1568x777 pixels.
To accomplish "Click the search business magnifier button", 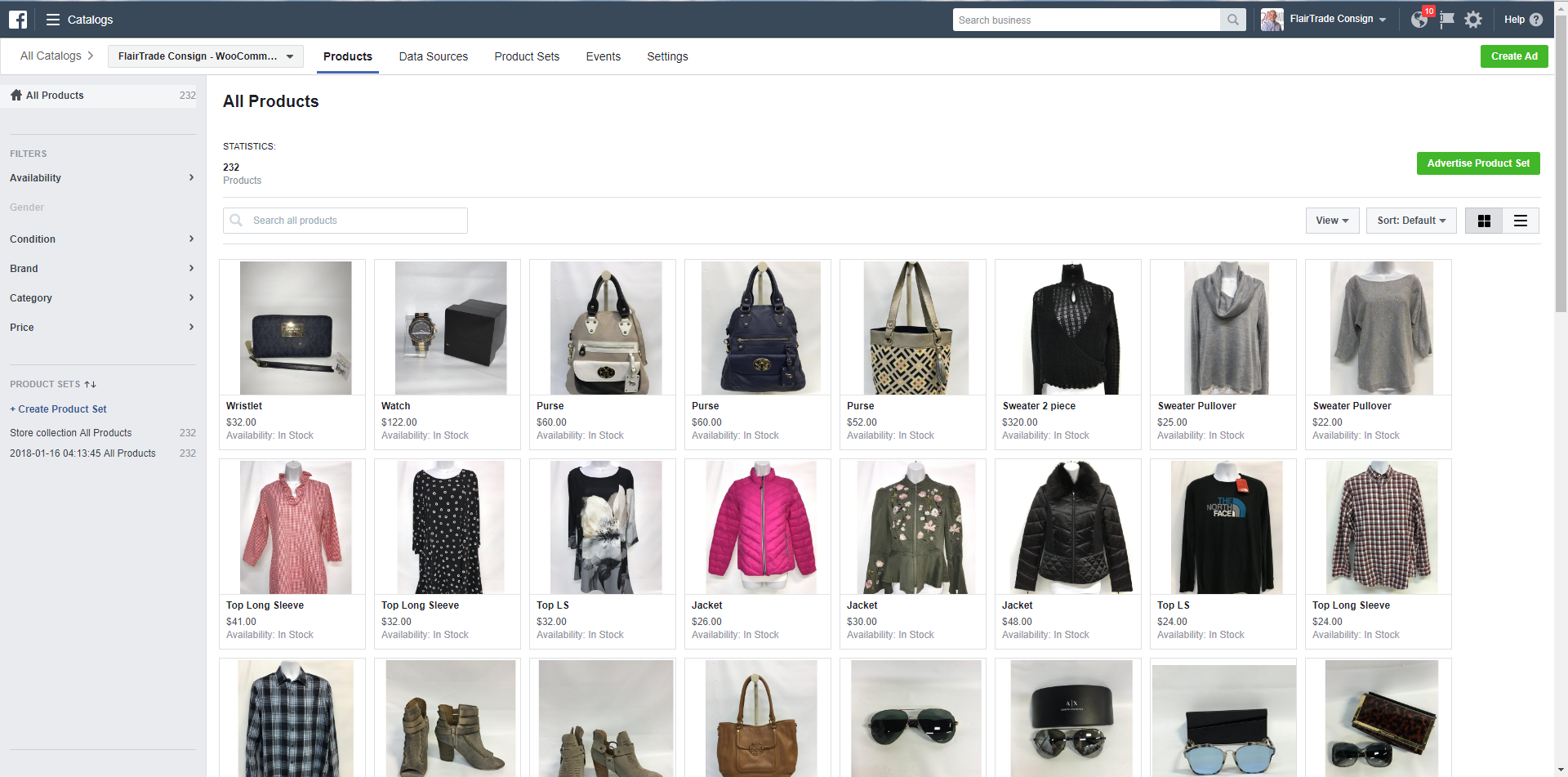I will pos(1233,20).
